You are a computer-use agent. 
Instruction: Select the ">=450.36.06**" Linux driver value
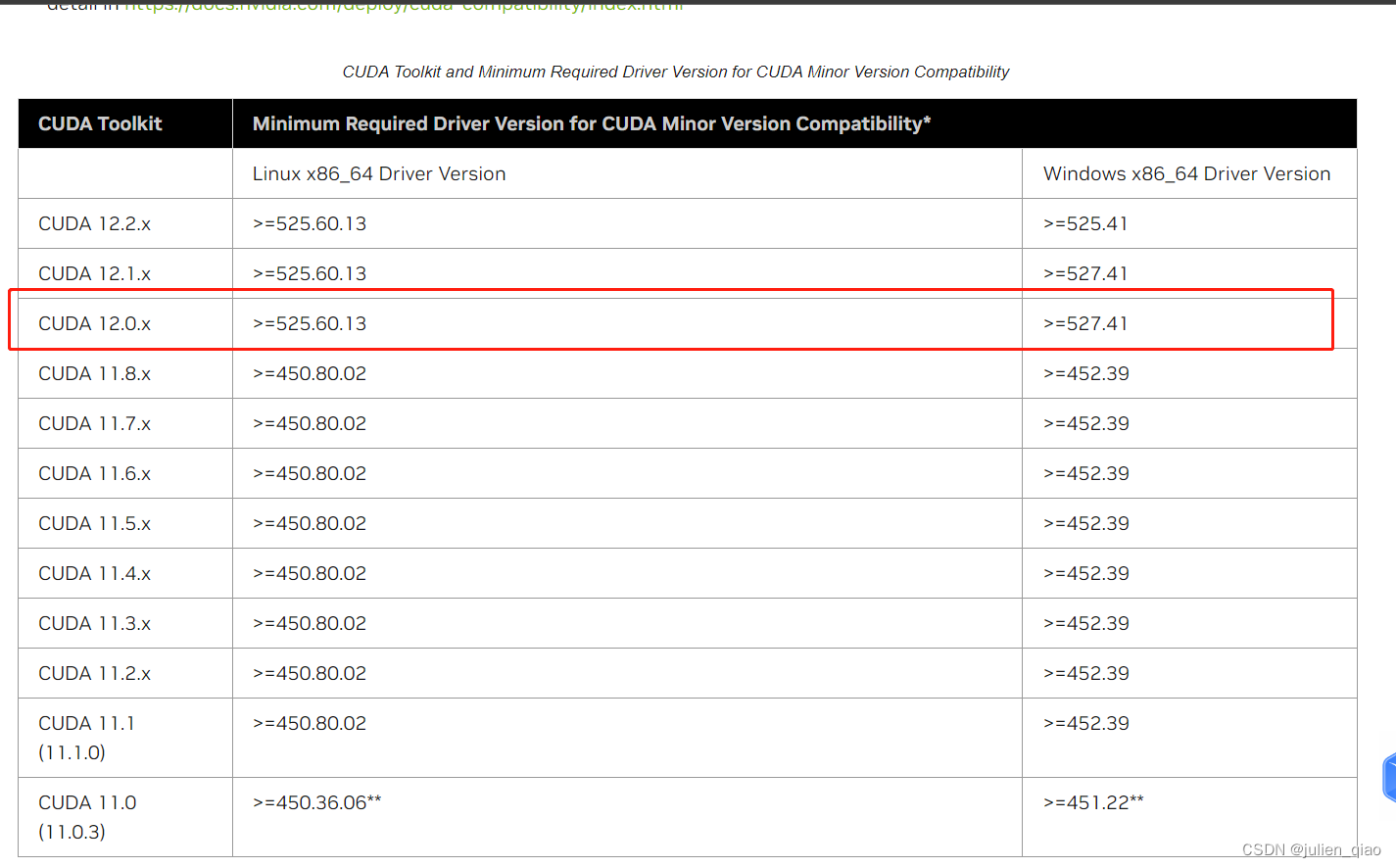317,802
